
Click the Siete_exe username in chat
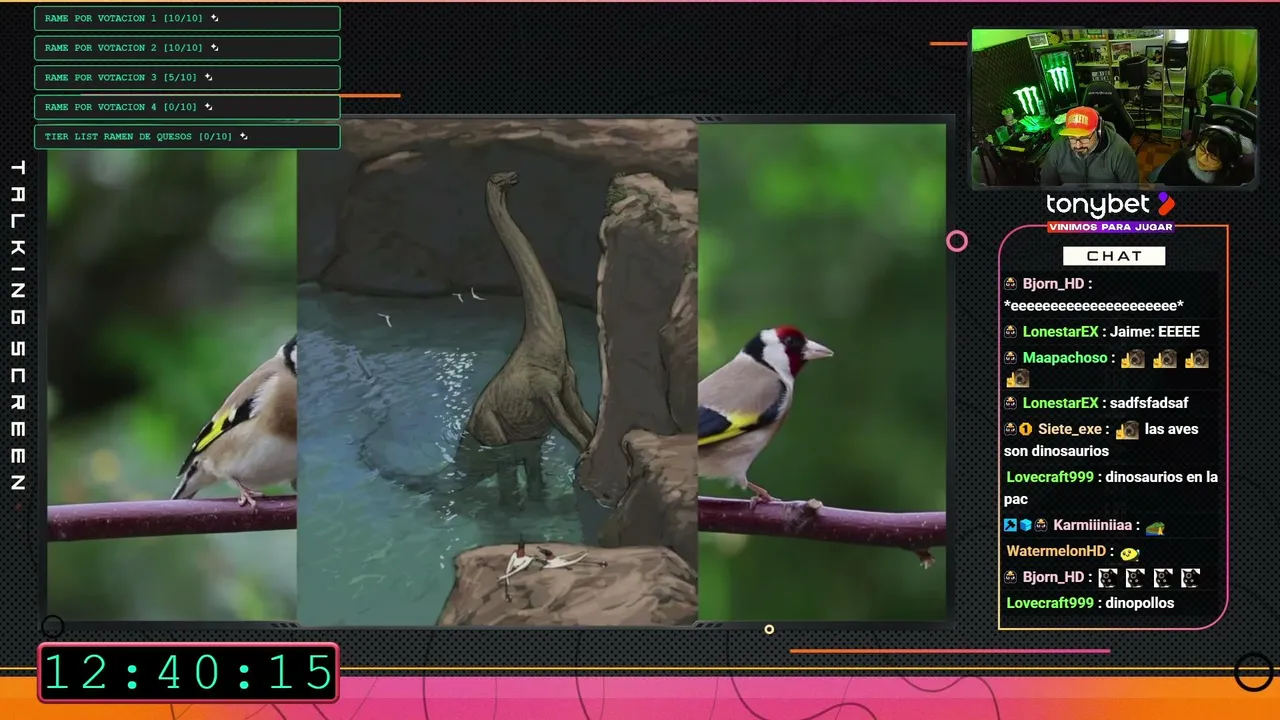[x=1070, y=429]
